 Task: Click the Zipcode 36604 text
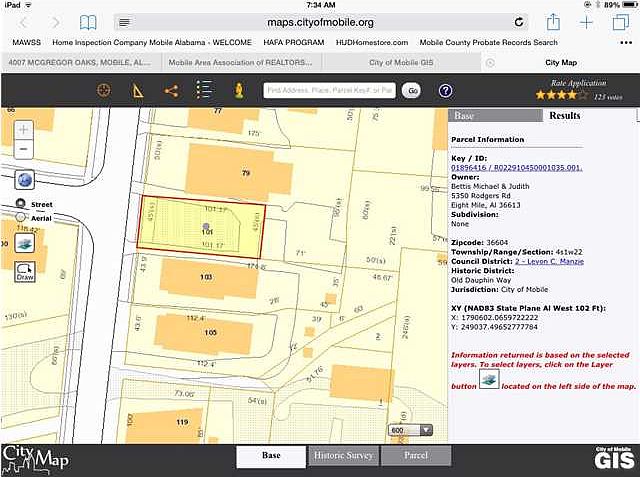click(x=479, y=243)
